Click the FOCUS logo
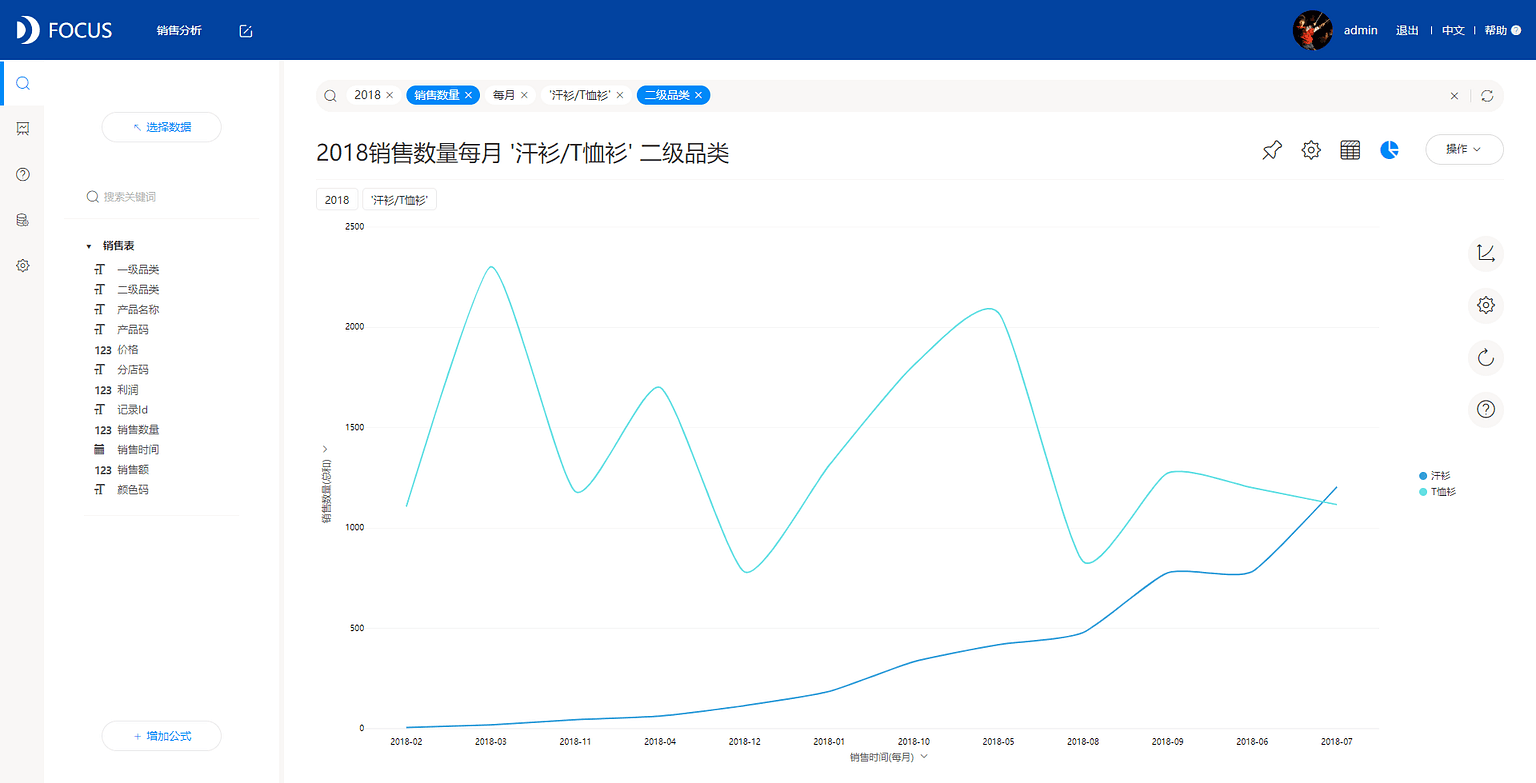1536x783 pixels. pos(64,30)
